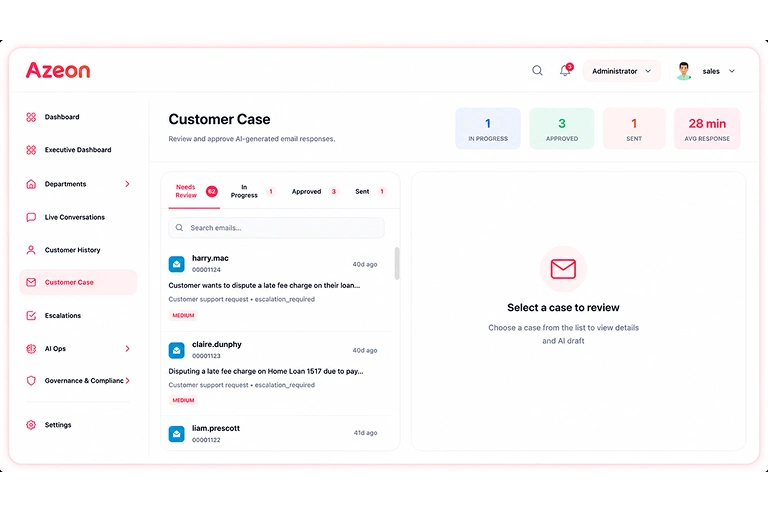Viewport: 768px width, 512px height.
Task: Open the Dashboard menu item
Action: 62,117
